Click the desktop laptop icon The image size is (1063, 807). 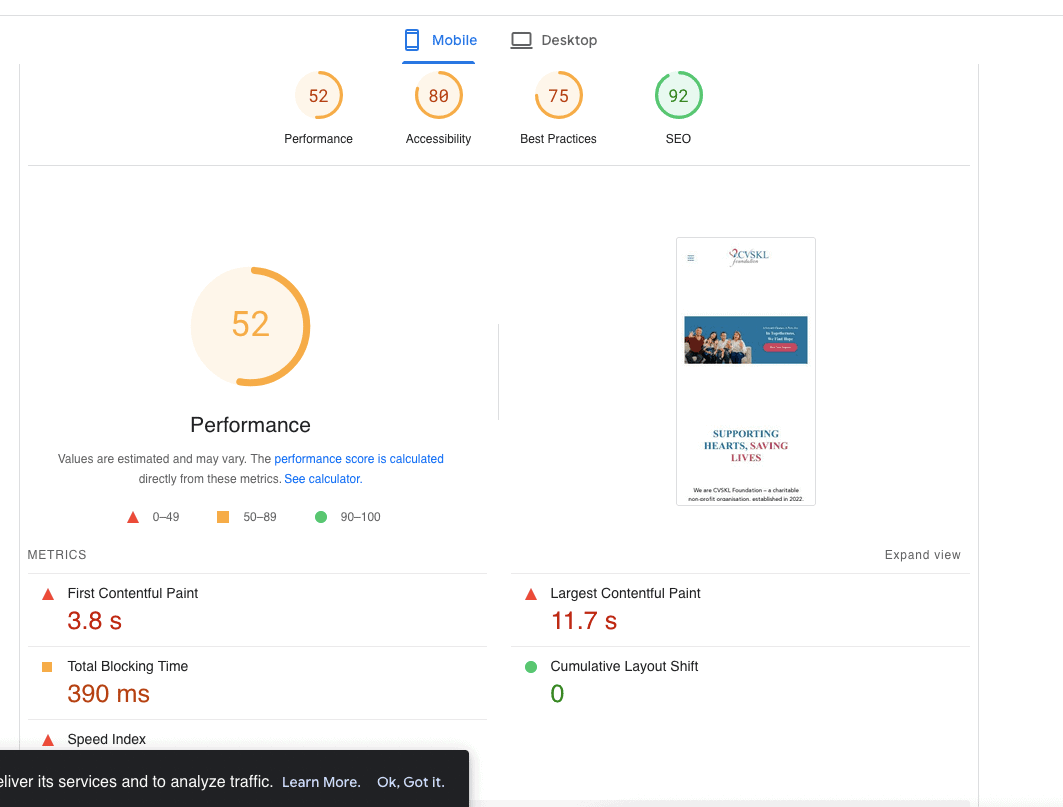(x=521, y=40)
